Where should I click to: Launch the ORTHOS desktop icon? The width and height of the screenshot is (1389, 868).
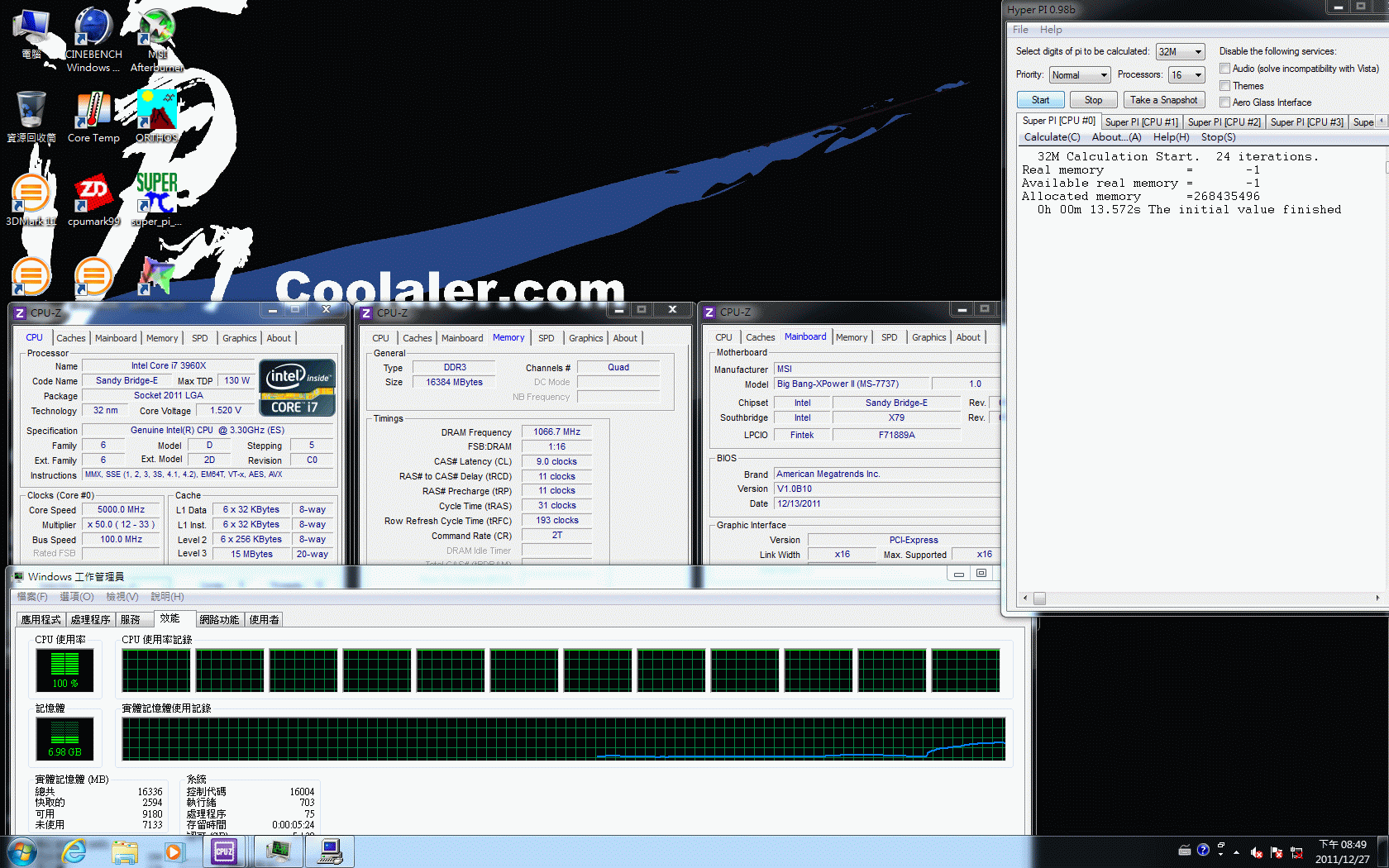coord(156,117)
